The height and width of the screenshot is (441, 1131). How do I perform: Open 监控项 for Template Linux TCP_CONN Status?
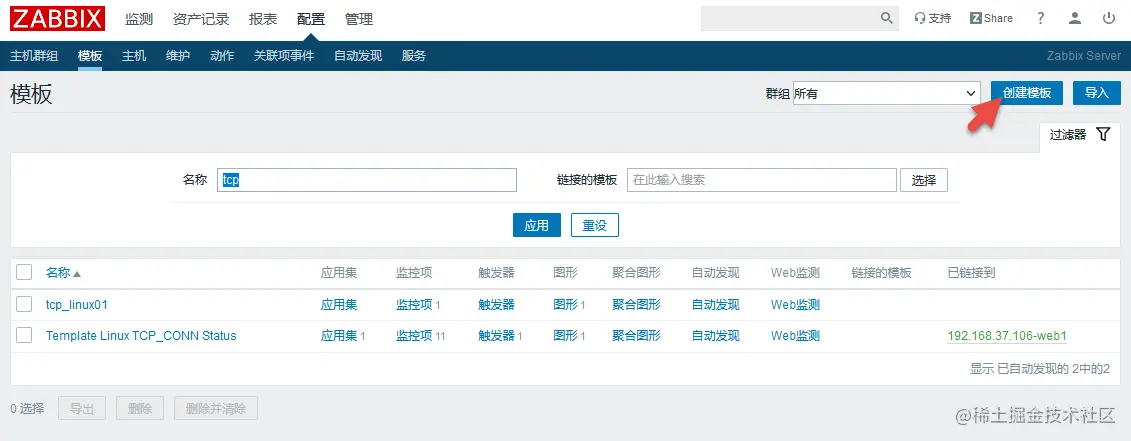pyautogui.click(x=414, y=336)
